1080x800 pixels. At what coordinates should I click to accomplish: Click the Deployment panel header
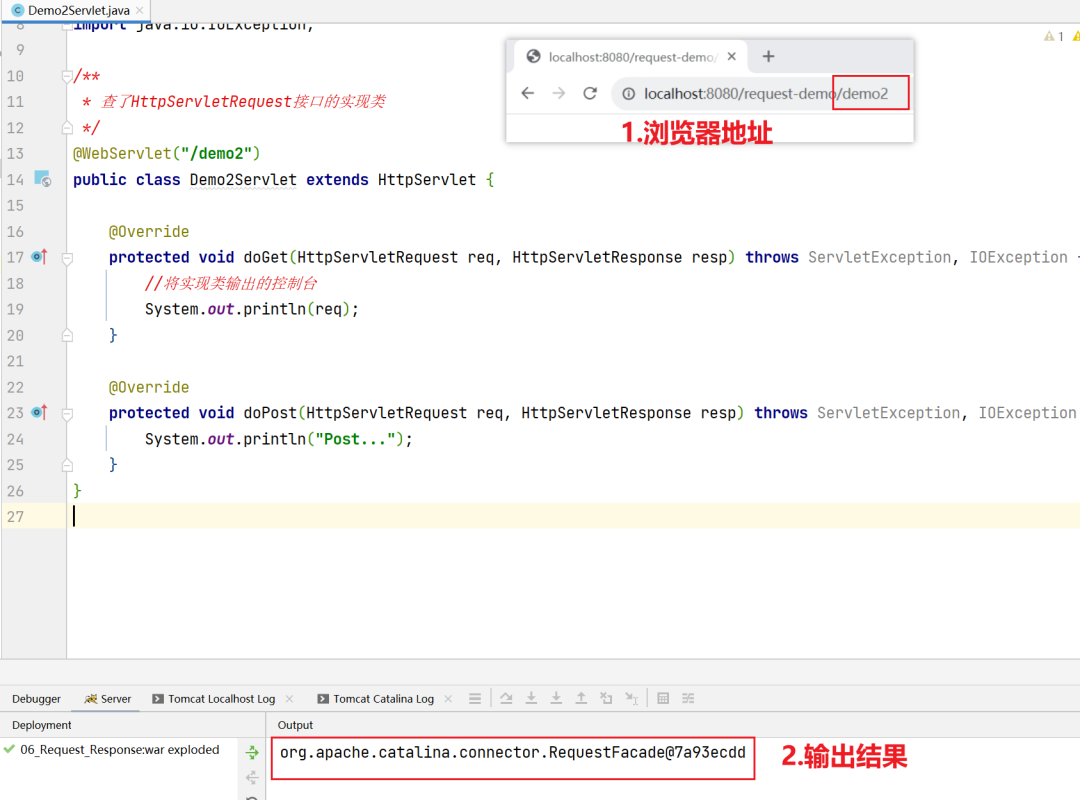41,725
